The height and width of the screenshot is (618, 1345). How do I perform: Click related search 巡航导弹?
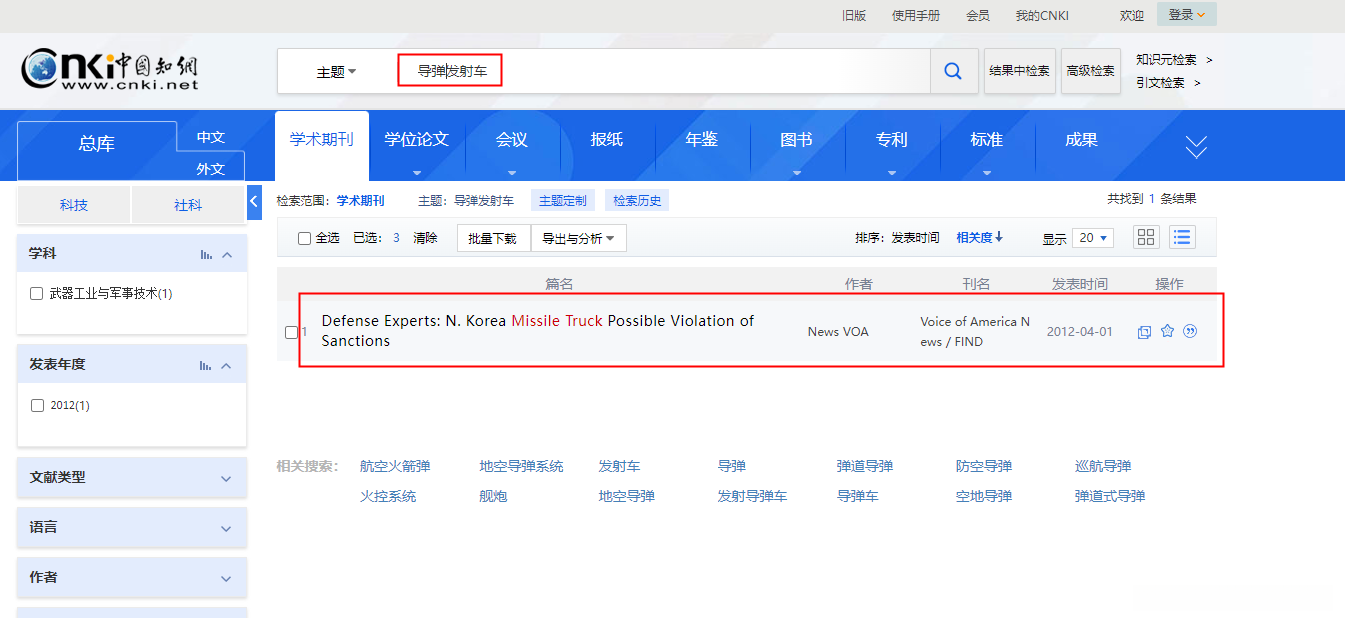(x=1103, y=466)
